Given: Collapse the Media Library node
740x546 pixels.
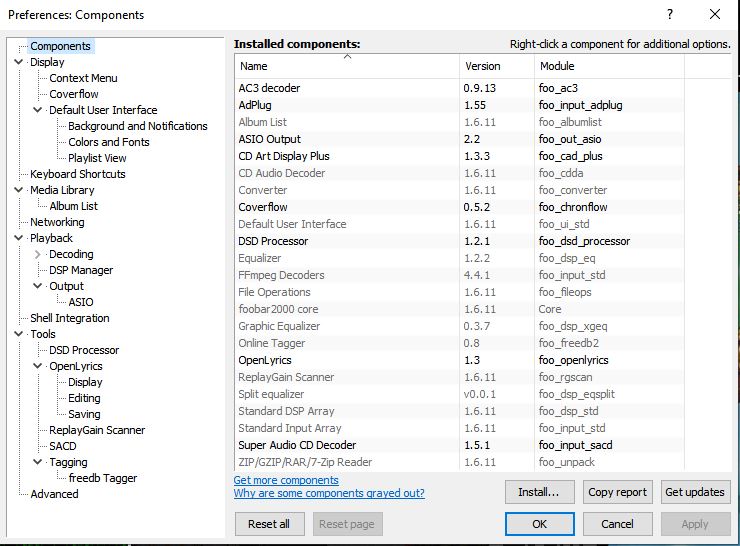Looking at the screenshot, I should (19, 190).
